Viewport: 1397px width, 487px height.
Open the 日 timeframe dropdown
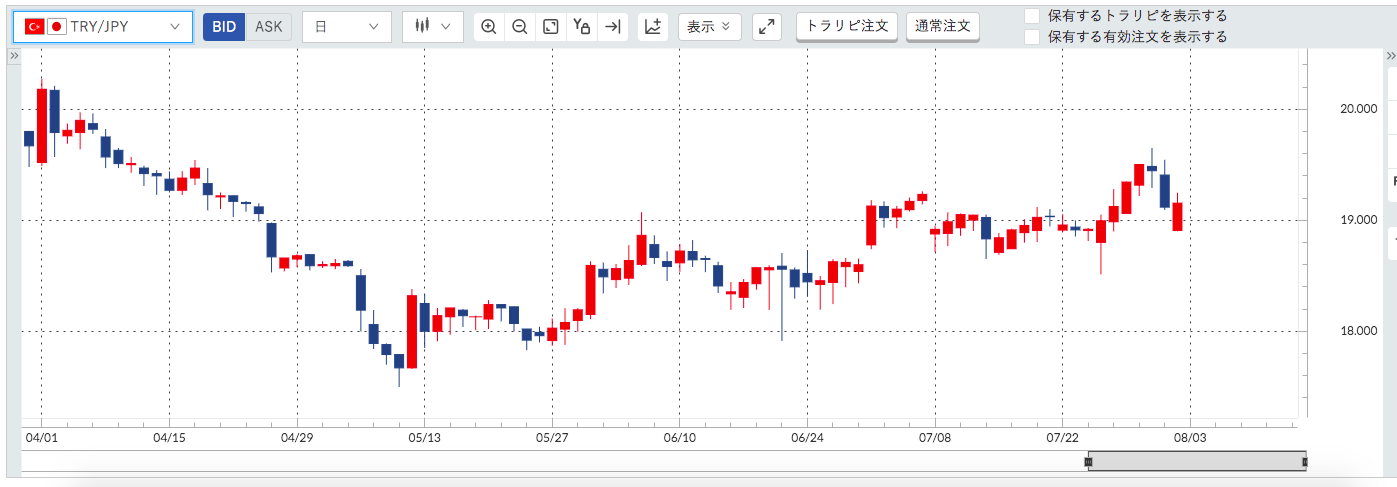(346, 27)
